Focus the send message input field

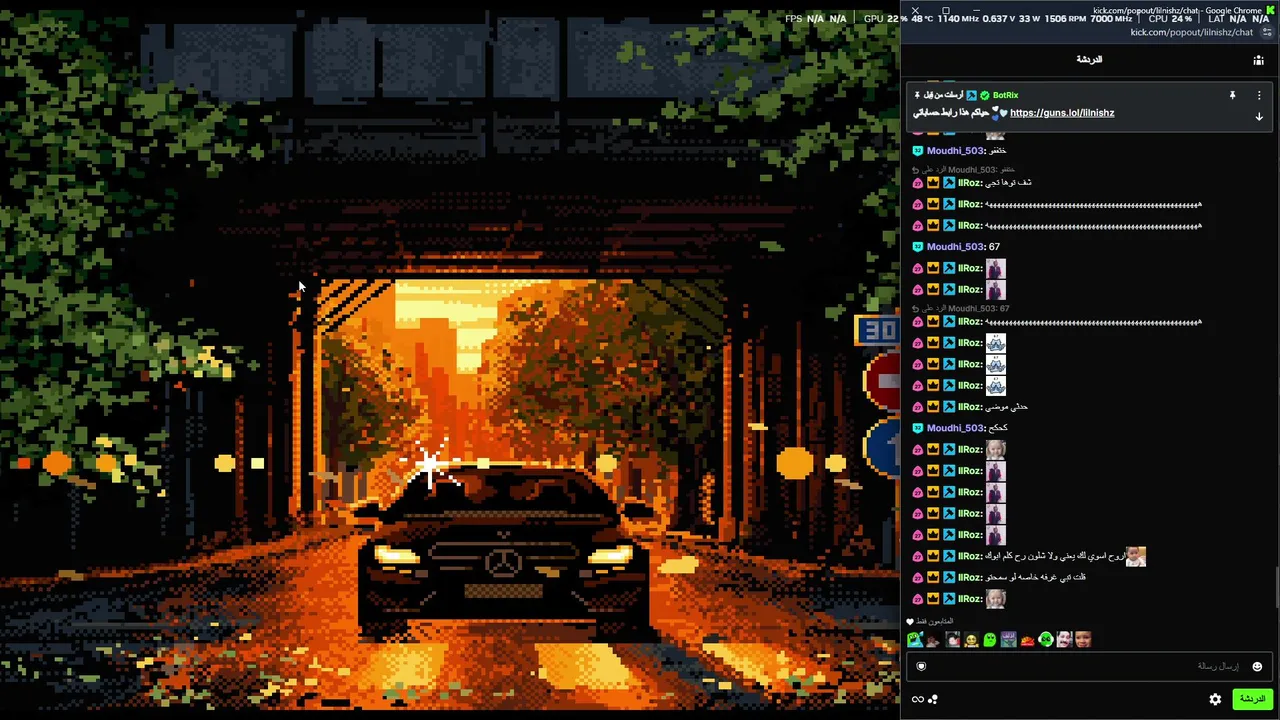[1088, 667]
